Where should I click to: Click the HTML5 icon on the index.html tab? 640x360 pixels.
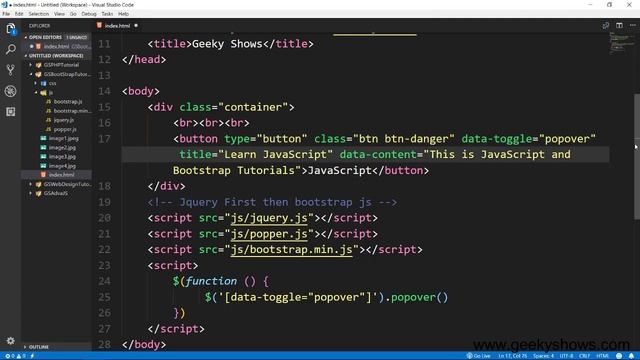coord(99,25)
